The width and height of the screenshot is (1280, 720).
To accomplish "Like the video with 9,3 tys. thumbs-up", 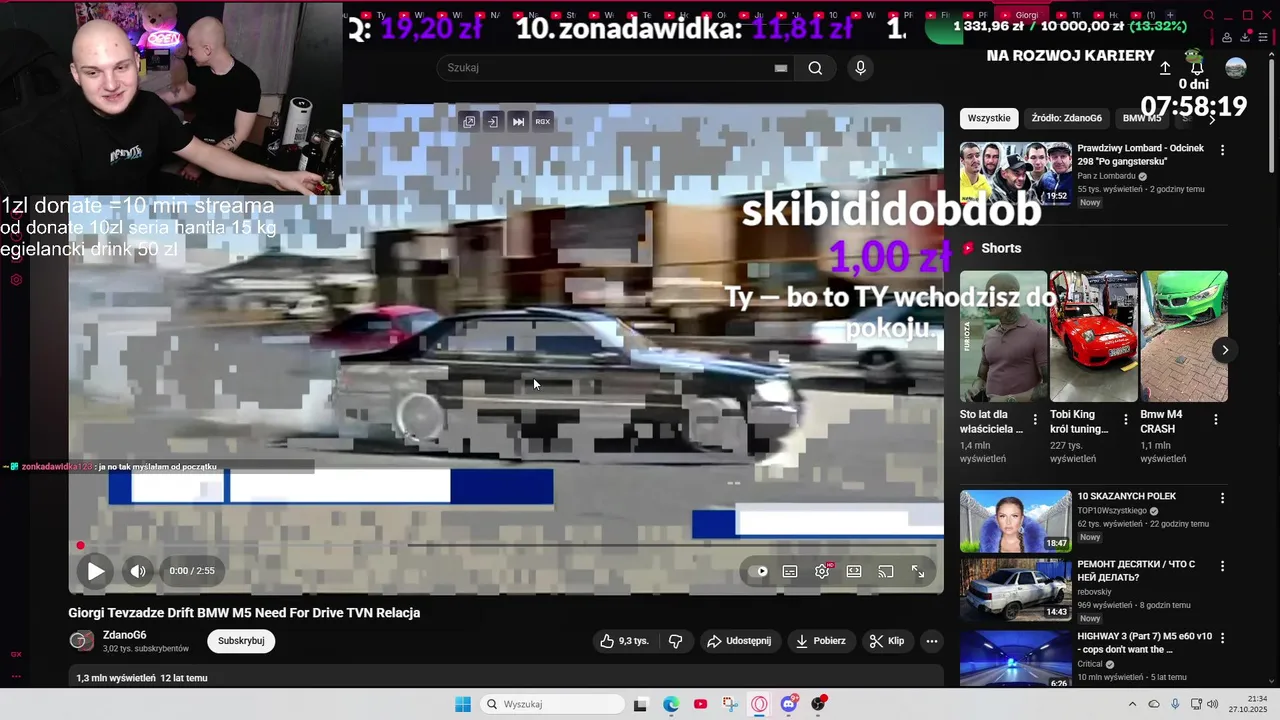I will click(625, 641).
